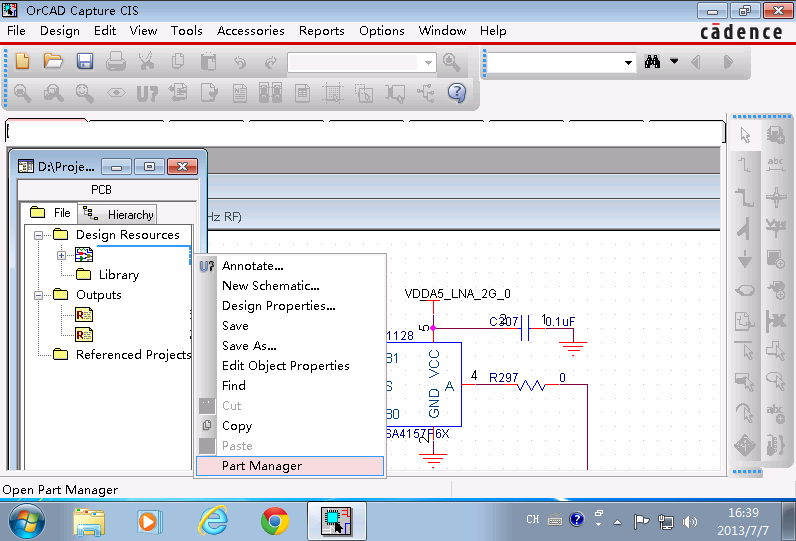Show hidden system tray icons arrow
Image resolution: width=796 pixels, height=541 pixels.
point(617,522)
